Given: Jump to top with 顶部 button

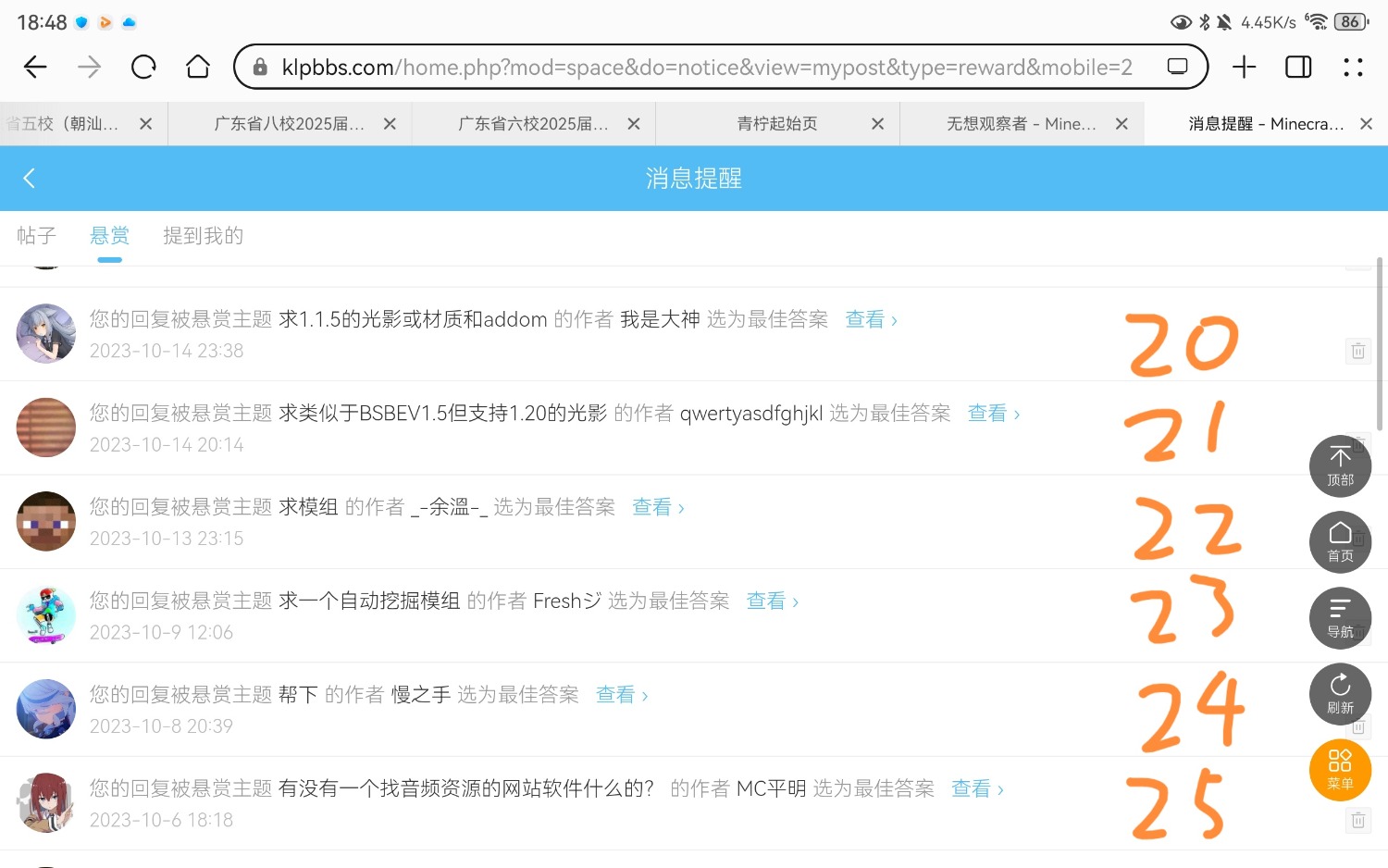Looking at the screenshot, I should (x=1340, y=466).
